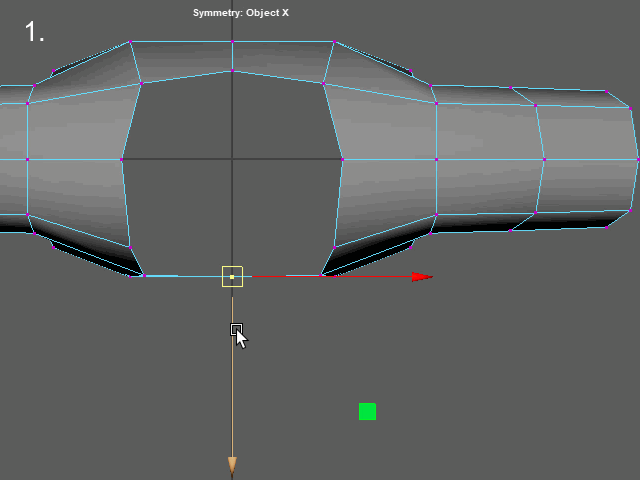640x480 pixels.
Task: Select the far-right vertex on the horizontal centerline
Action: 637,159
